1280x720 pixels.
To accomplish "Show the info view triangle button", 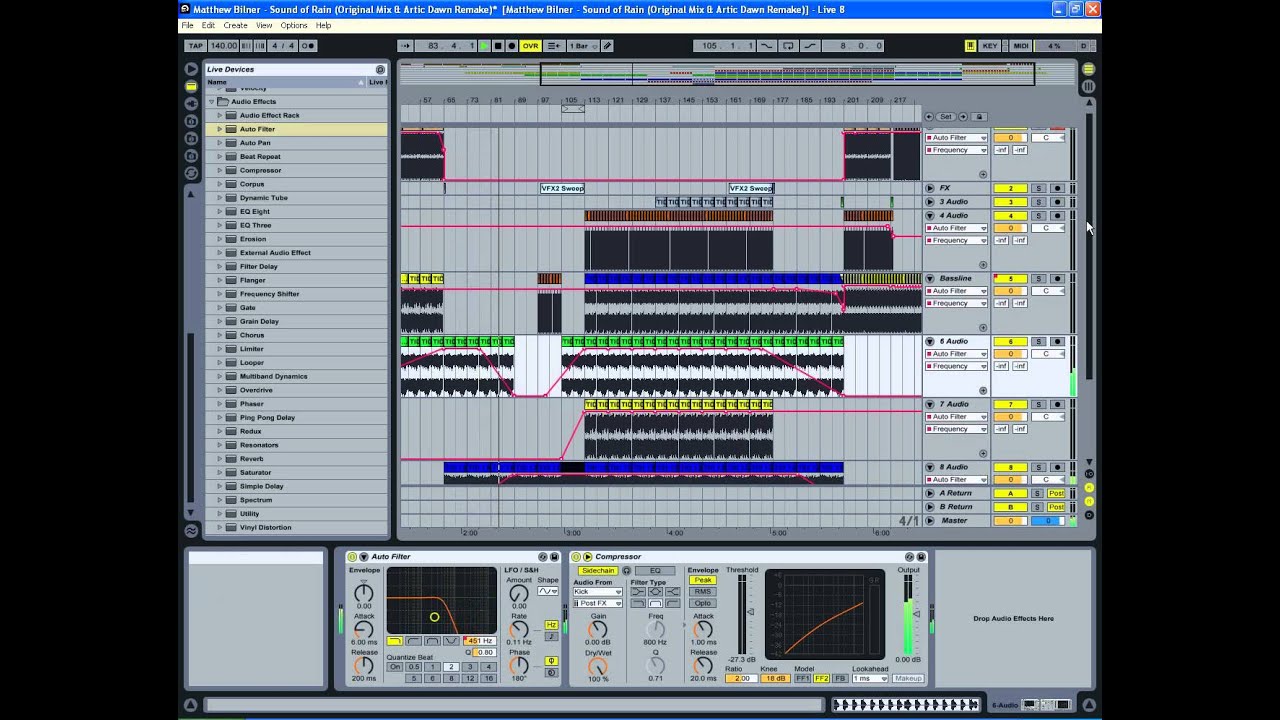I will click(191, 705).
